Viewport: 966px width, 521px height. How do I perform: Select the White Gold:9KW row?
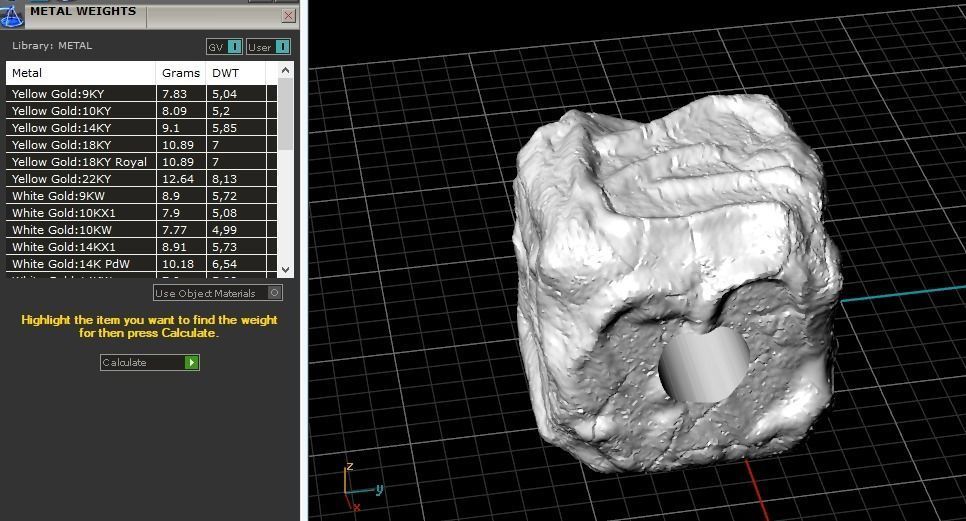tap(142, 196)
